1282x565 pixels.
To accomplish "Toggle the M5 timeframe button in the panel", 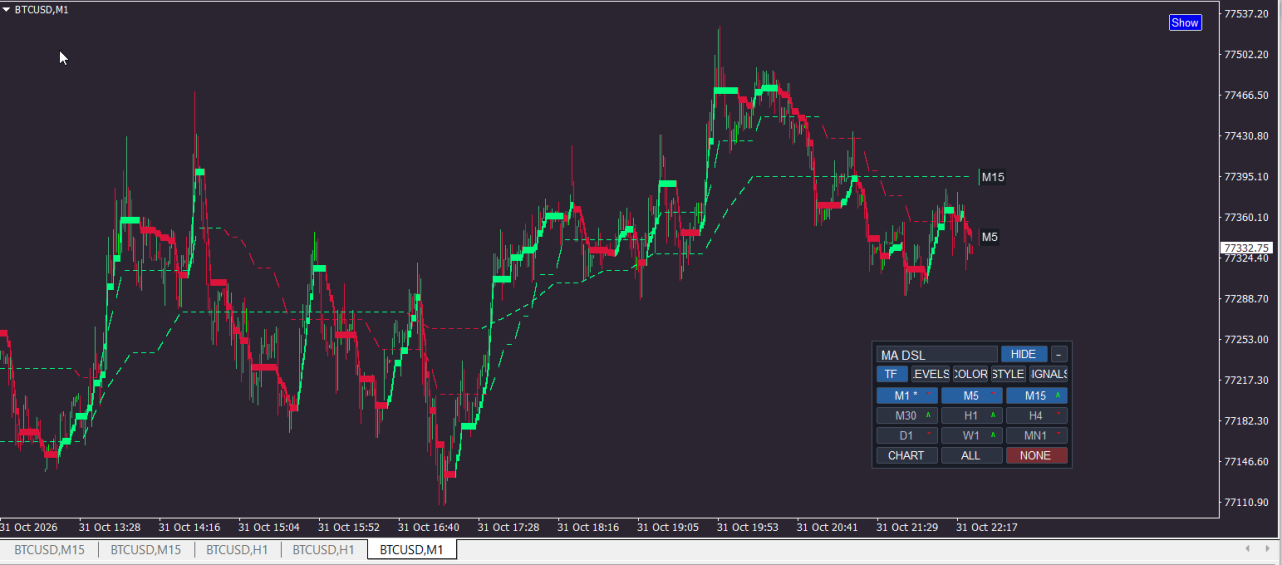I will [x=972, y=395].
